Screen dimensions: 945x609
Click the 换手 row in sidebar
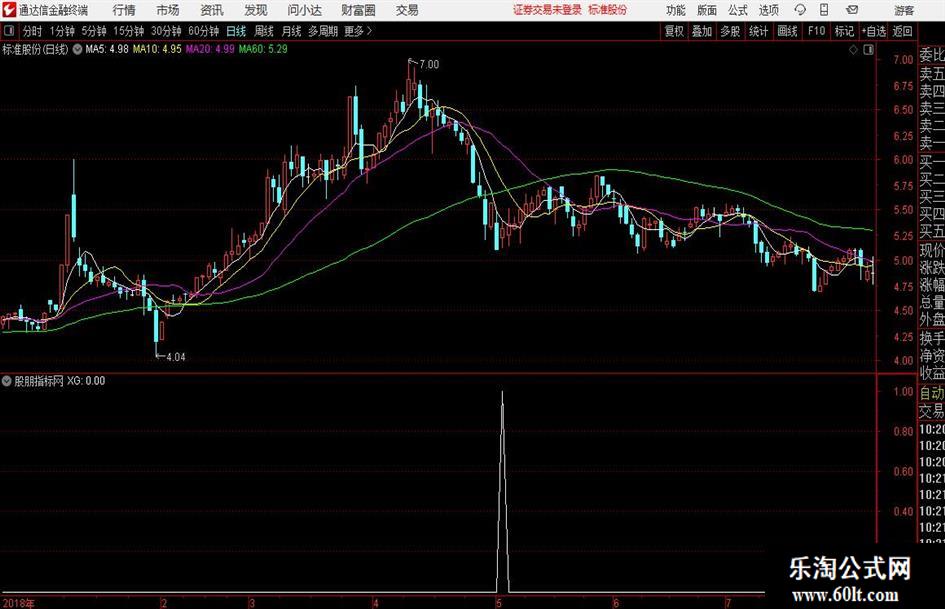click(x=932, y=338)
